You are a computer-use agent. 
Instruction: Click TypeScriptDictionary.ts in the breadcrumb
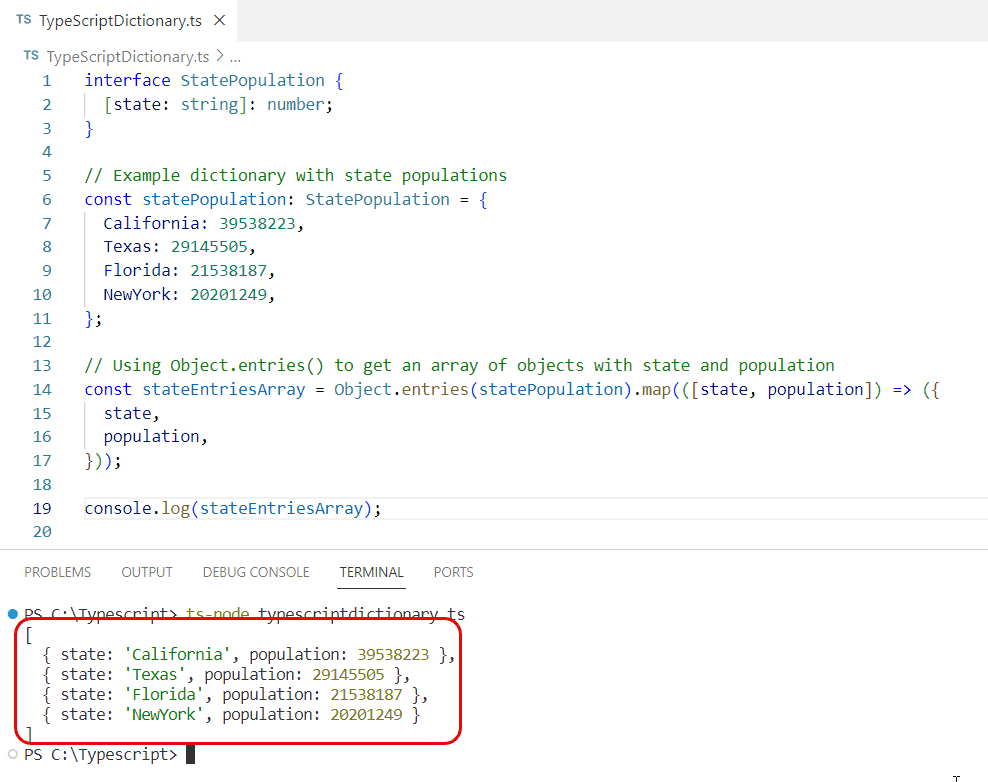[x=127, y=57]
